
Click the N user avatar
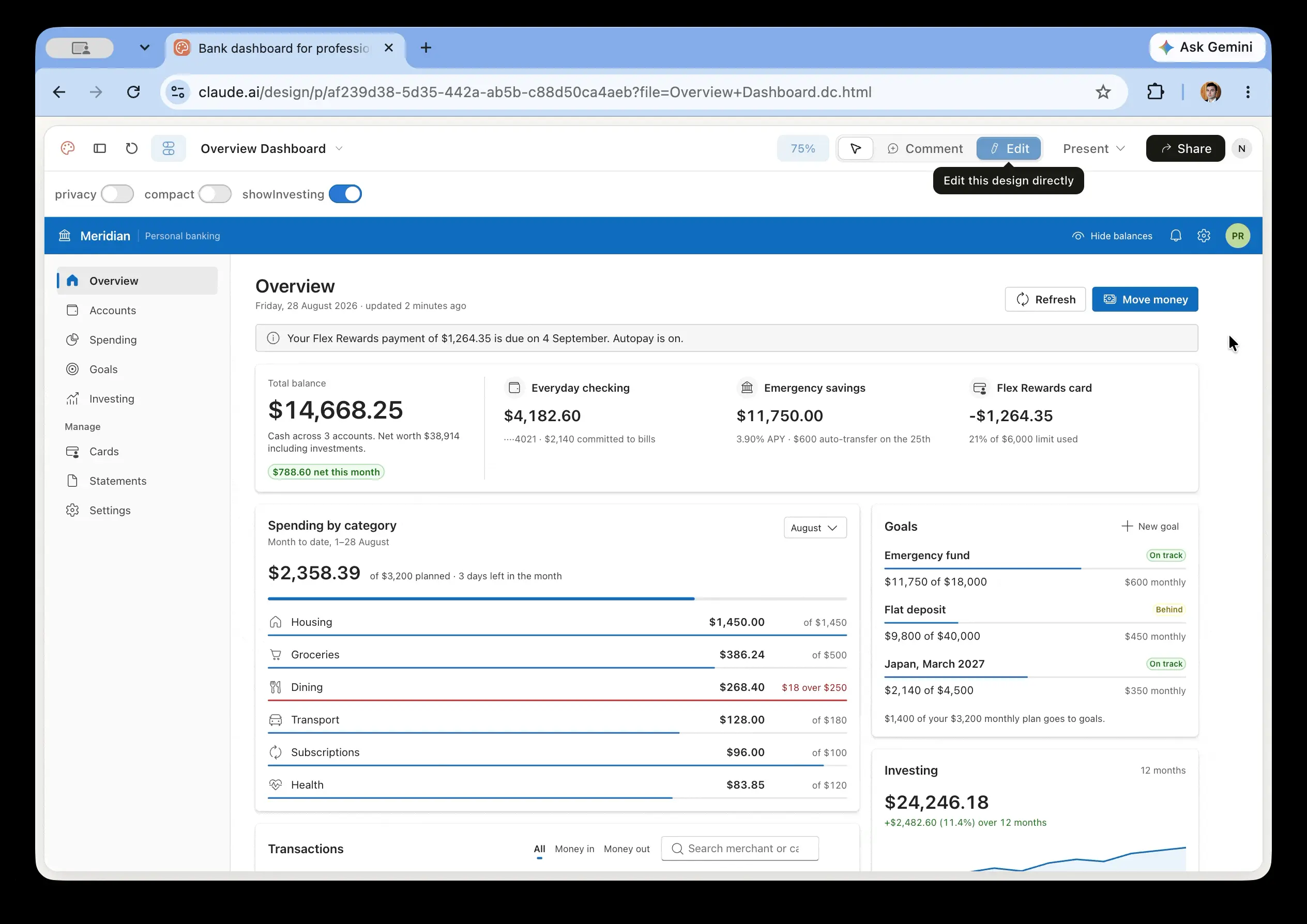[x=1241, y=148]
